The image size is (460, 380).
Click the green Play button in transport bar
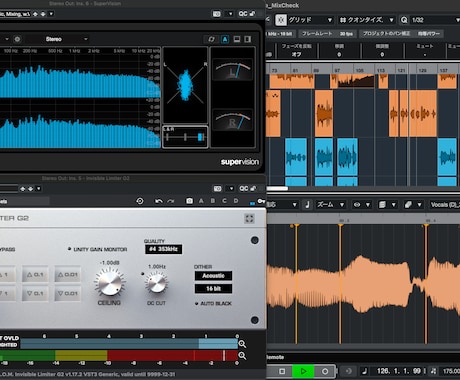click(x=303, y=371)
